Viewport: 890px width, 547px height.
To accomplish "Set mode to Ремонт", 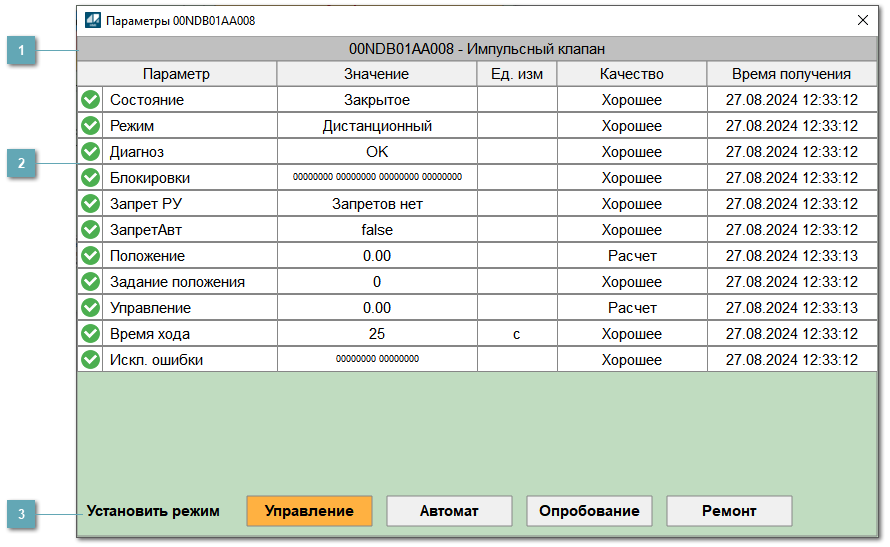I will coord(729,511).
